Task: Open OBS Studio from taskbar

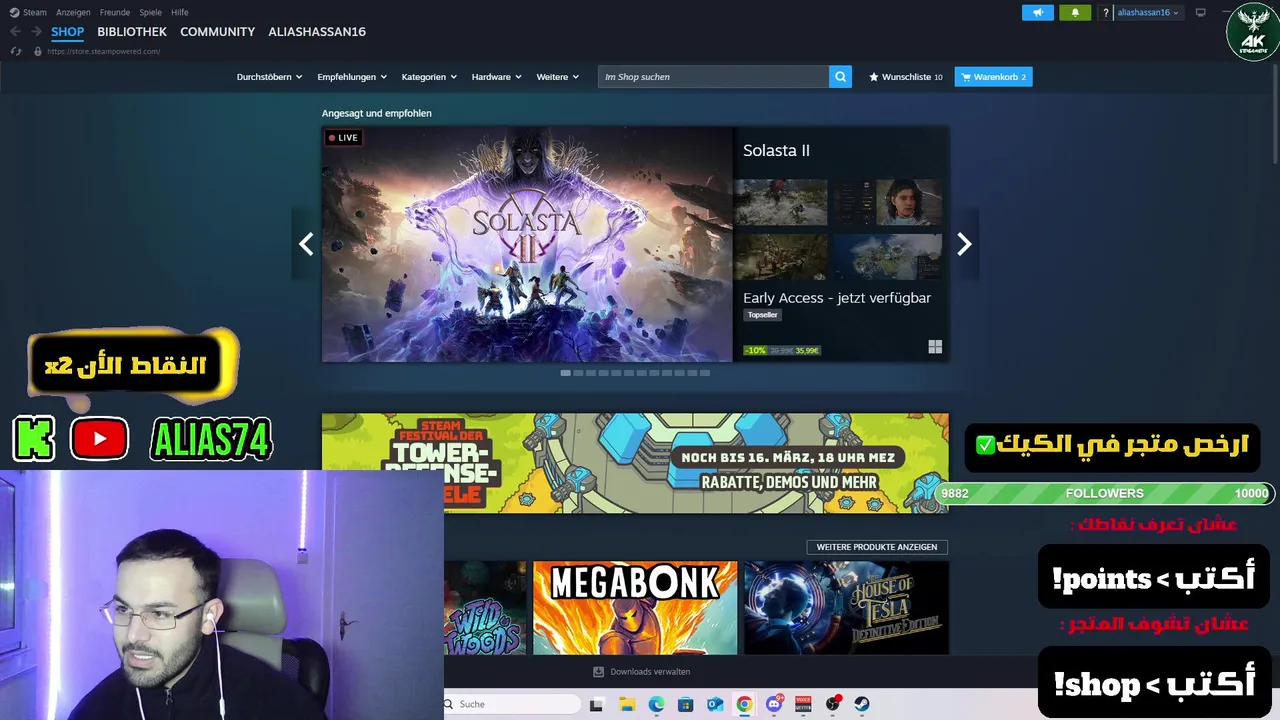Action: (x=833, y=704)
